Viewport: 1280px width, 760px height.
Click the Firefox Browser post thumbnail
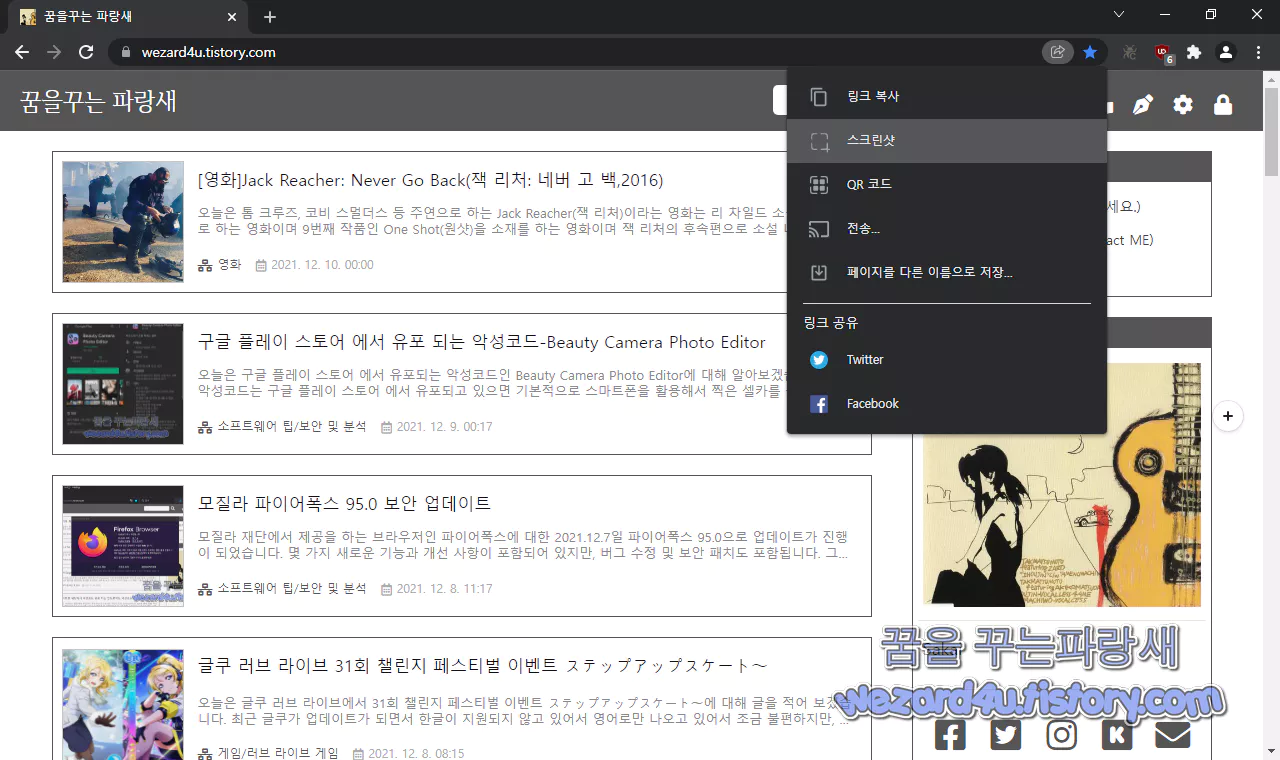(123, 546)
